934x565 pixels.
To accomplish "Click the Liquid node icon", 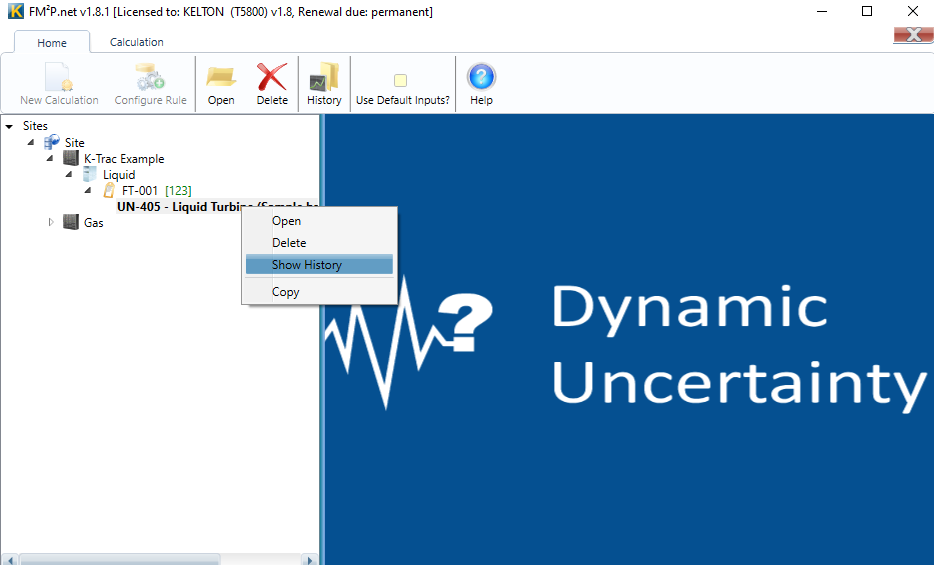I will click(x=90, y=174).
